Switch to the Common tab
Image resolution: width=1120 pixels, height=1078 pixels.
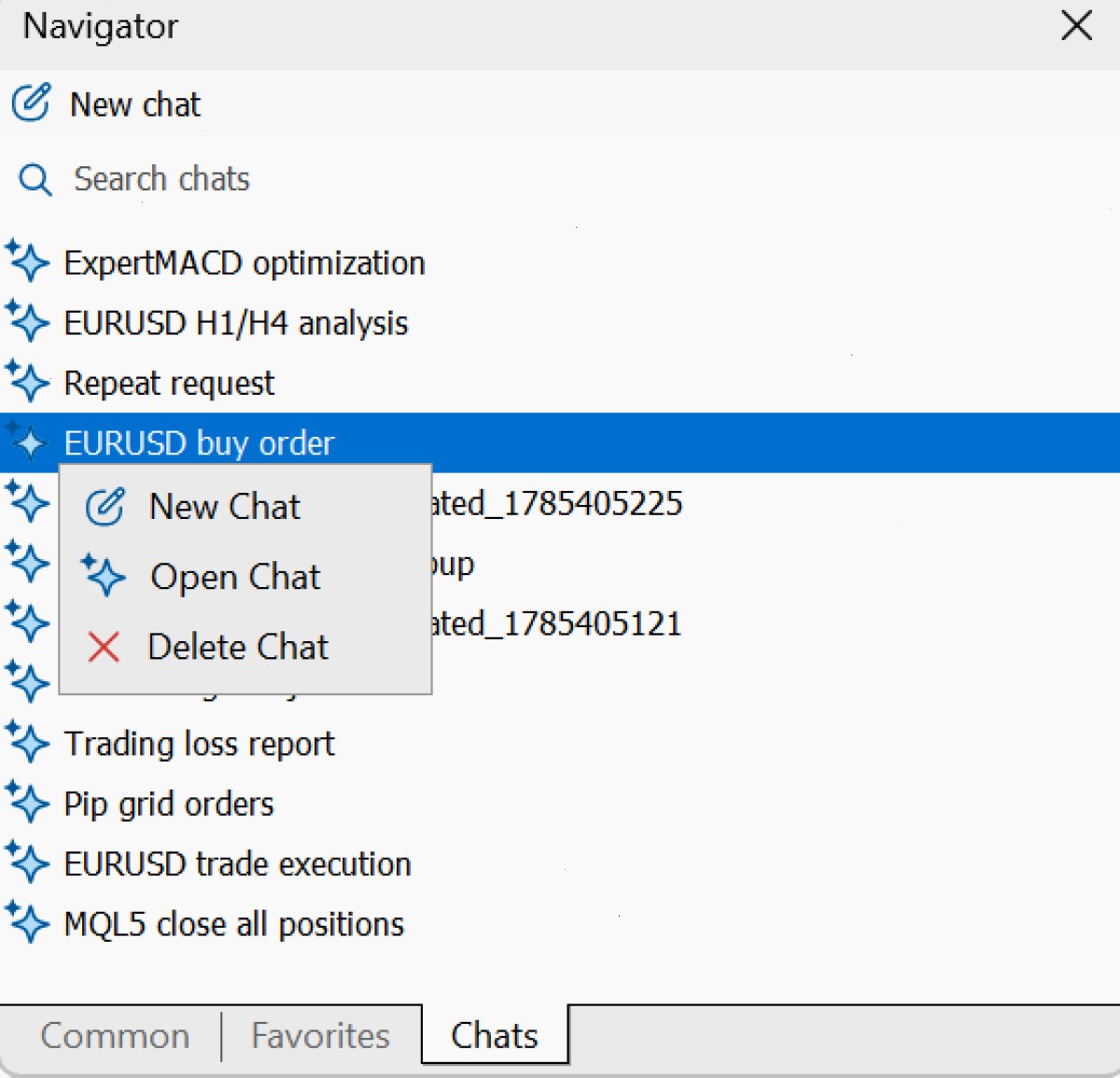[115, 1035]
